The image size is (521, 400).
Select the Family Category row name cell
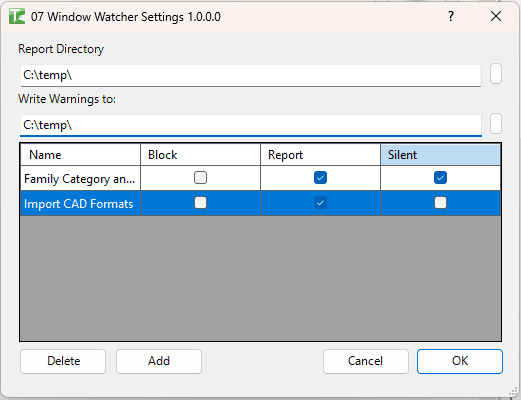(x=80, y=178)
